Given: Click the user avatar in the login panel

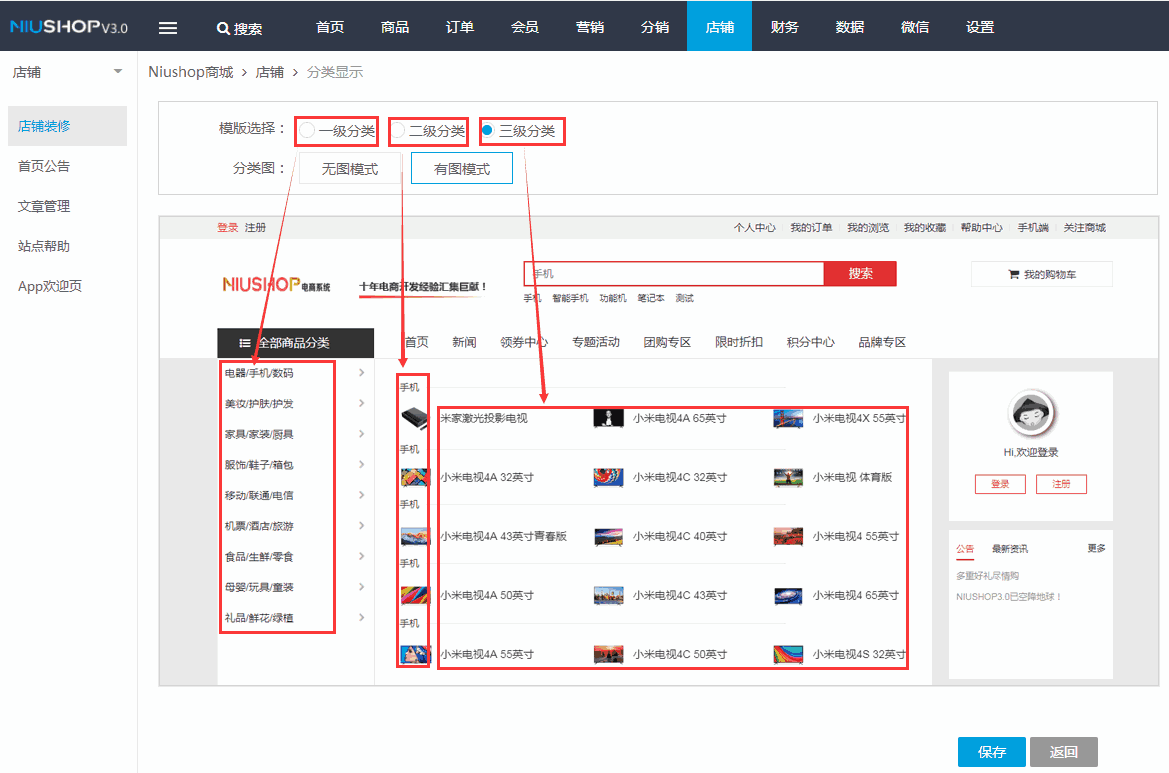Looking at the screenshot, I should click(x=1031, y=414).
